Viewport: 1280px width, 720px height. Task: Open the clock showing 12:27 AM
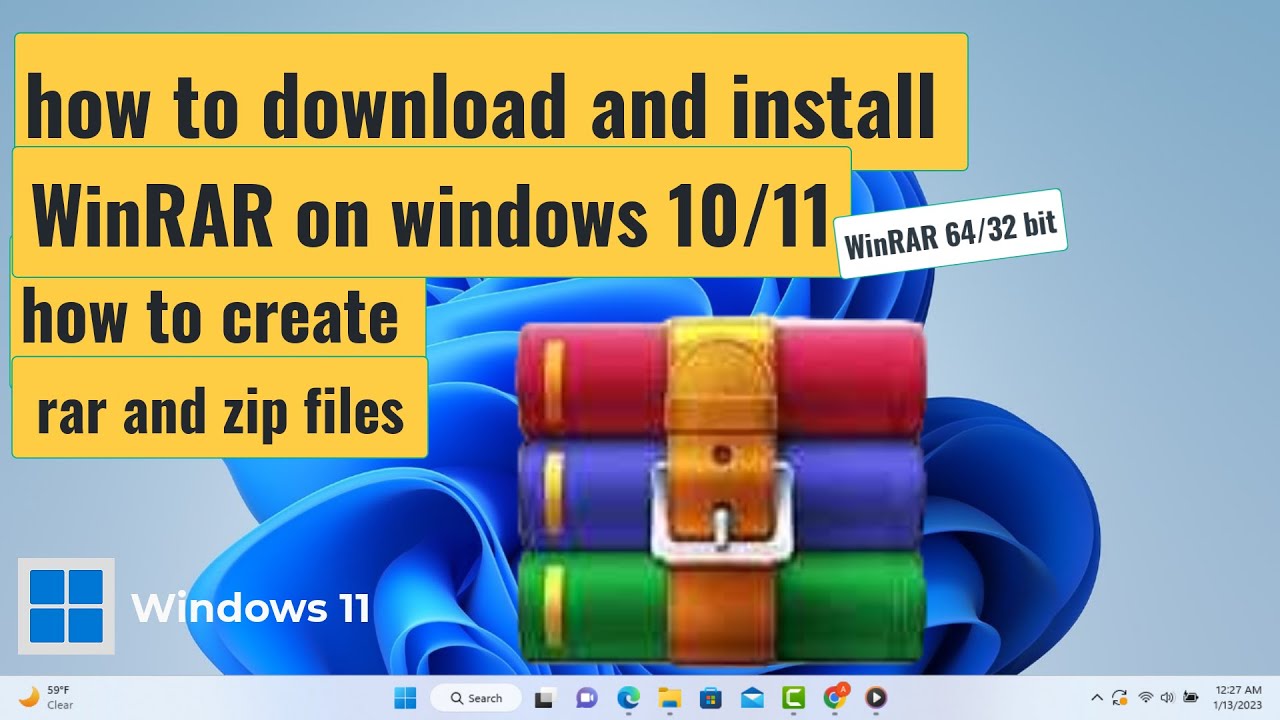click(1238, 697)
